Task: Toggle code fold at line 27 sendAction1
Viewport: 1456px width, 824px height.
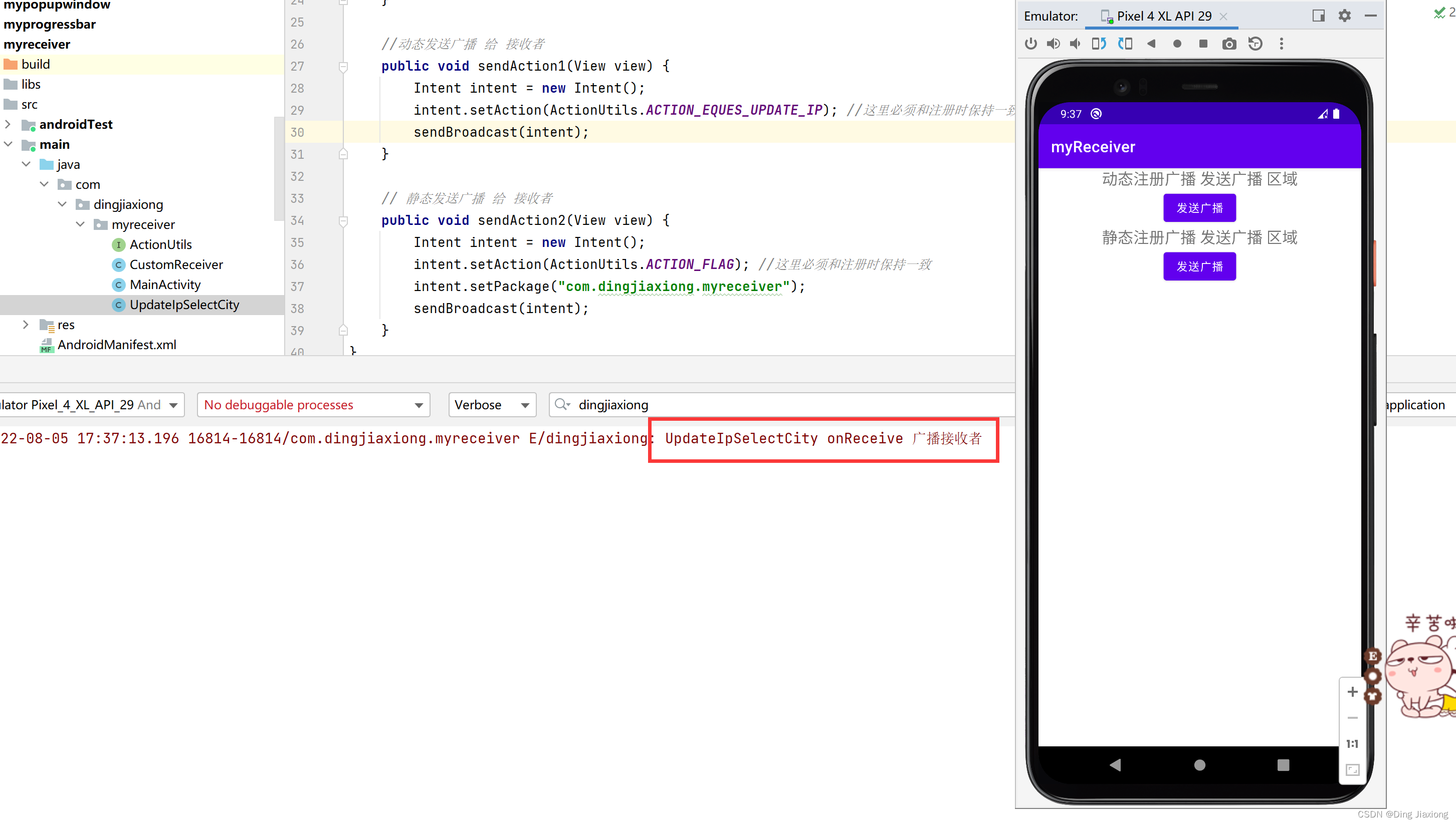Action: [343, 67]
